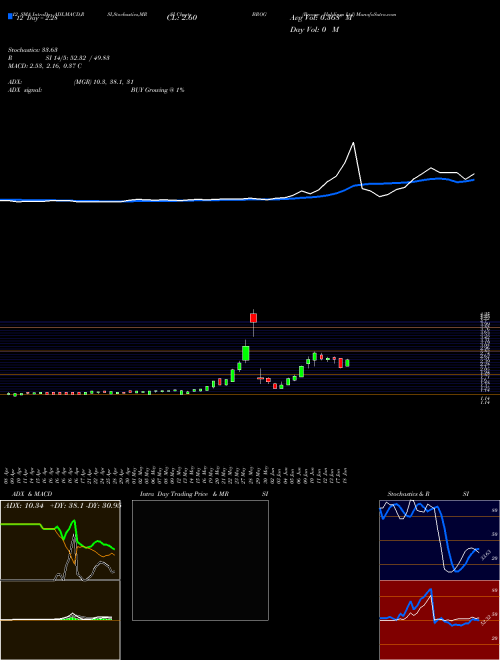Click the 'ADX signal:' label
The height and width of the screenshot is (660, 500).
[24, 90]
